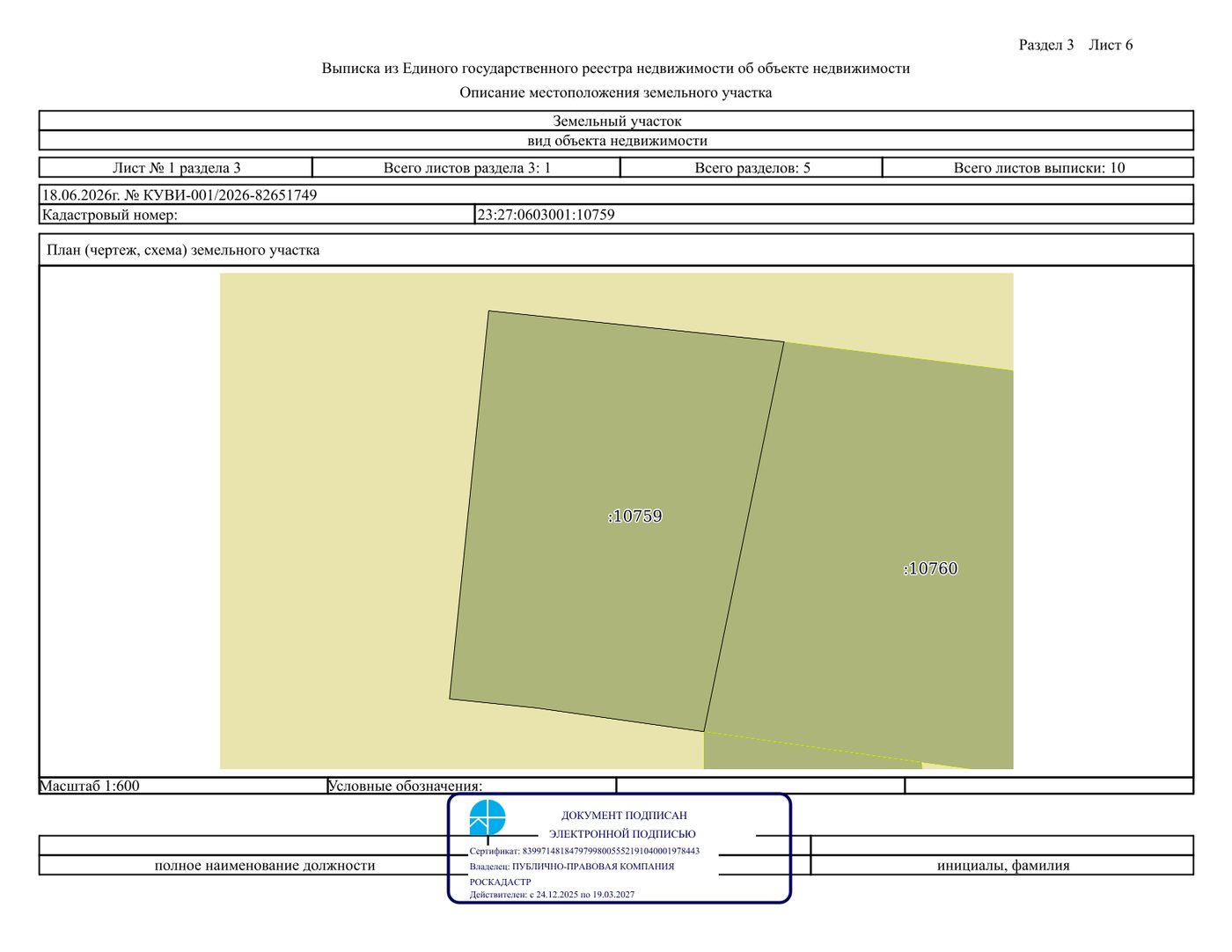Click the 'Всего листов раздела 3: 1' cell
The image size is (1232, 952).
pyautogui.click(x=466, y=168)
